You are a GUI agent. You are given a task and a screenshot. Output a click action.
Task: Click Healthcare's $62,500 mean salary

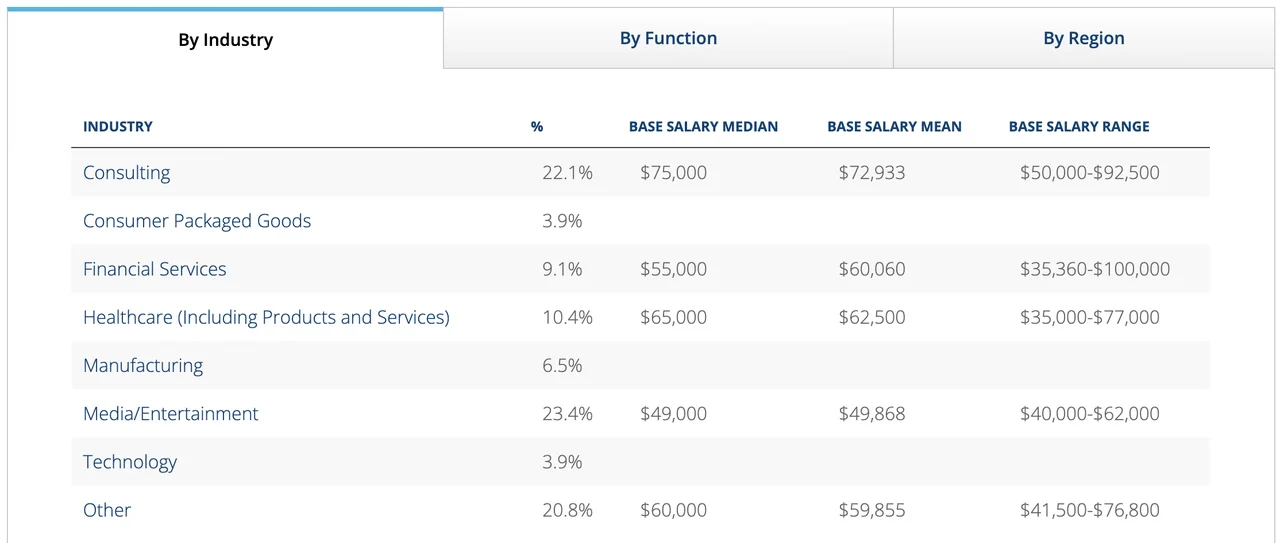coord(872,317)
